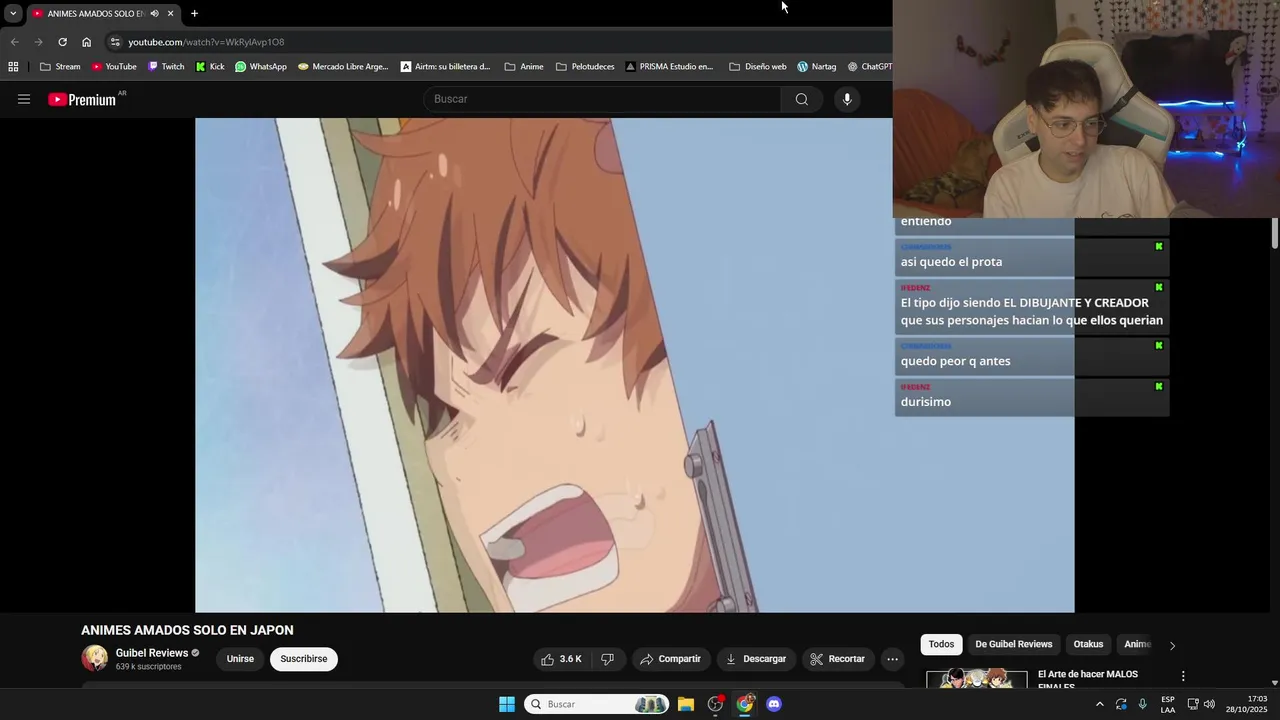Reload the page in the browser

pyautogui.click(x=62, y=42)
